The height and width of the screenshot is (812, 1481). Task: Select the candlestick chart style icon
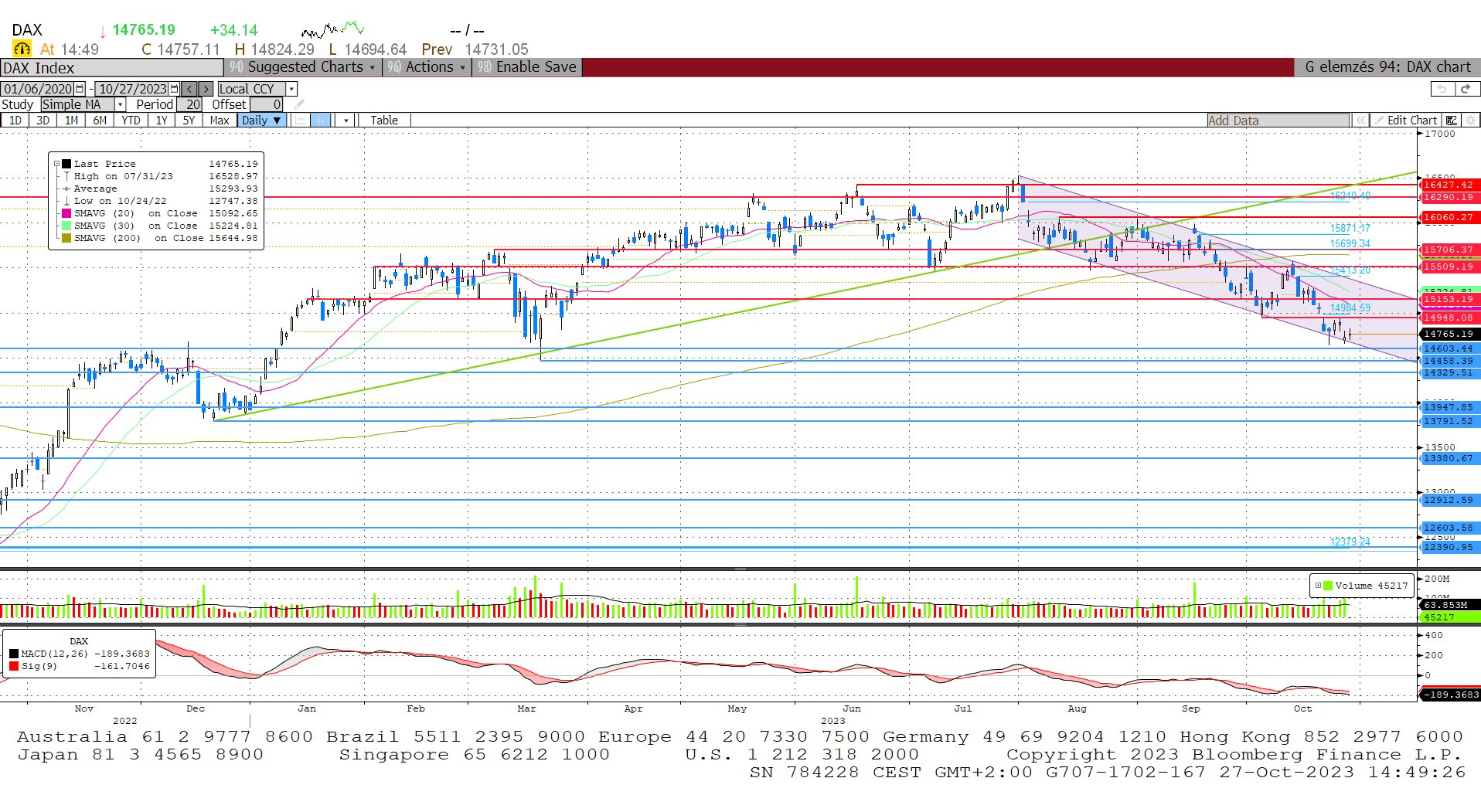[321, 121]
